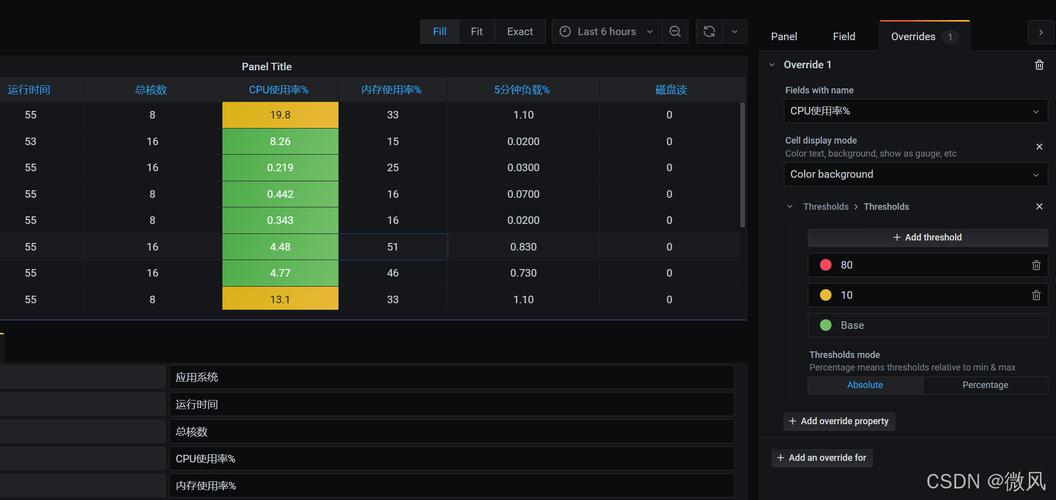Delete the 80 threshold
This screenshot has width=1056, height=500.
tap(1036, 265)
